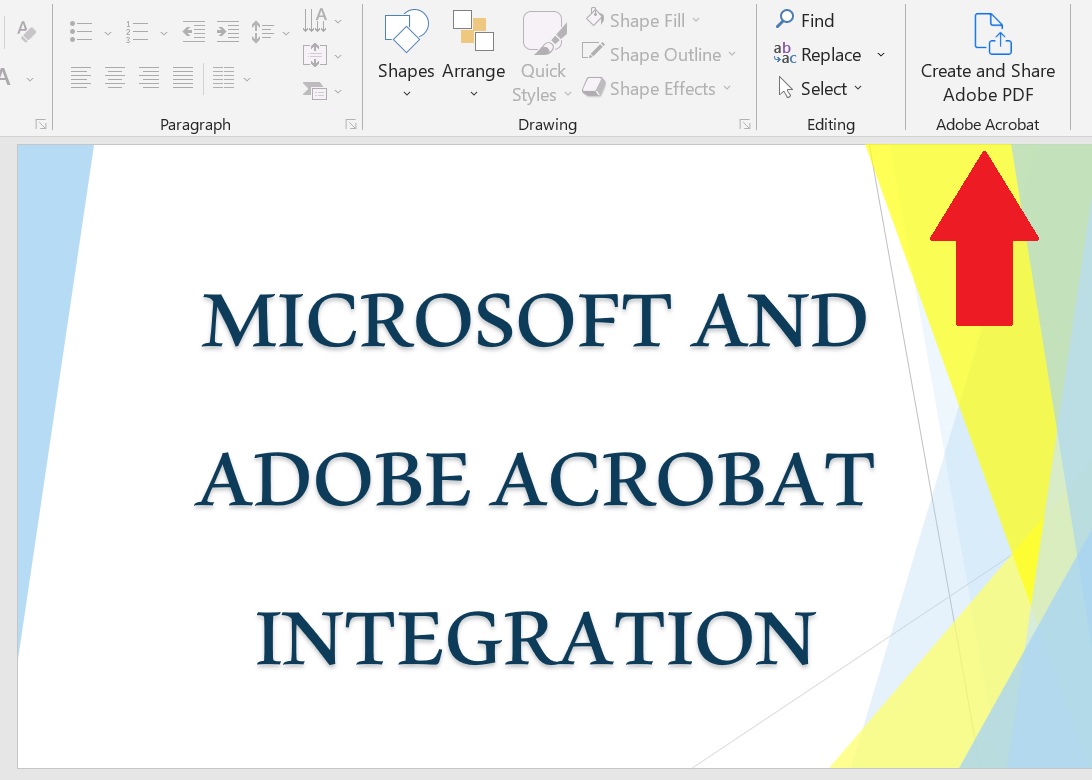This screenshot has width=1092, height=780.
Task: Open the Drawing dialog launcher
Action: point(745,124)
